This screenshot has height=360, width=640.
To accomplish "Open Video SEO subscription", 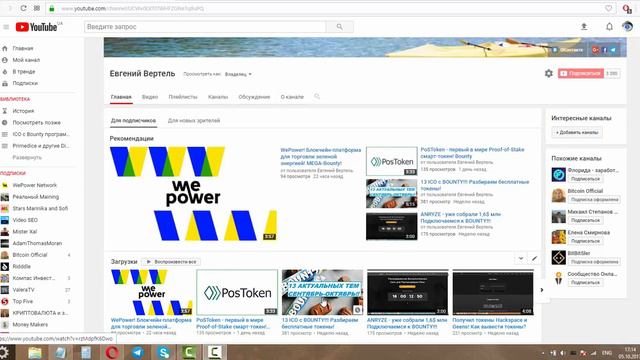I will (25, 220).
